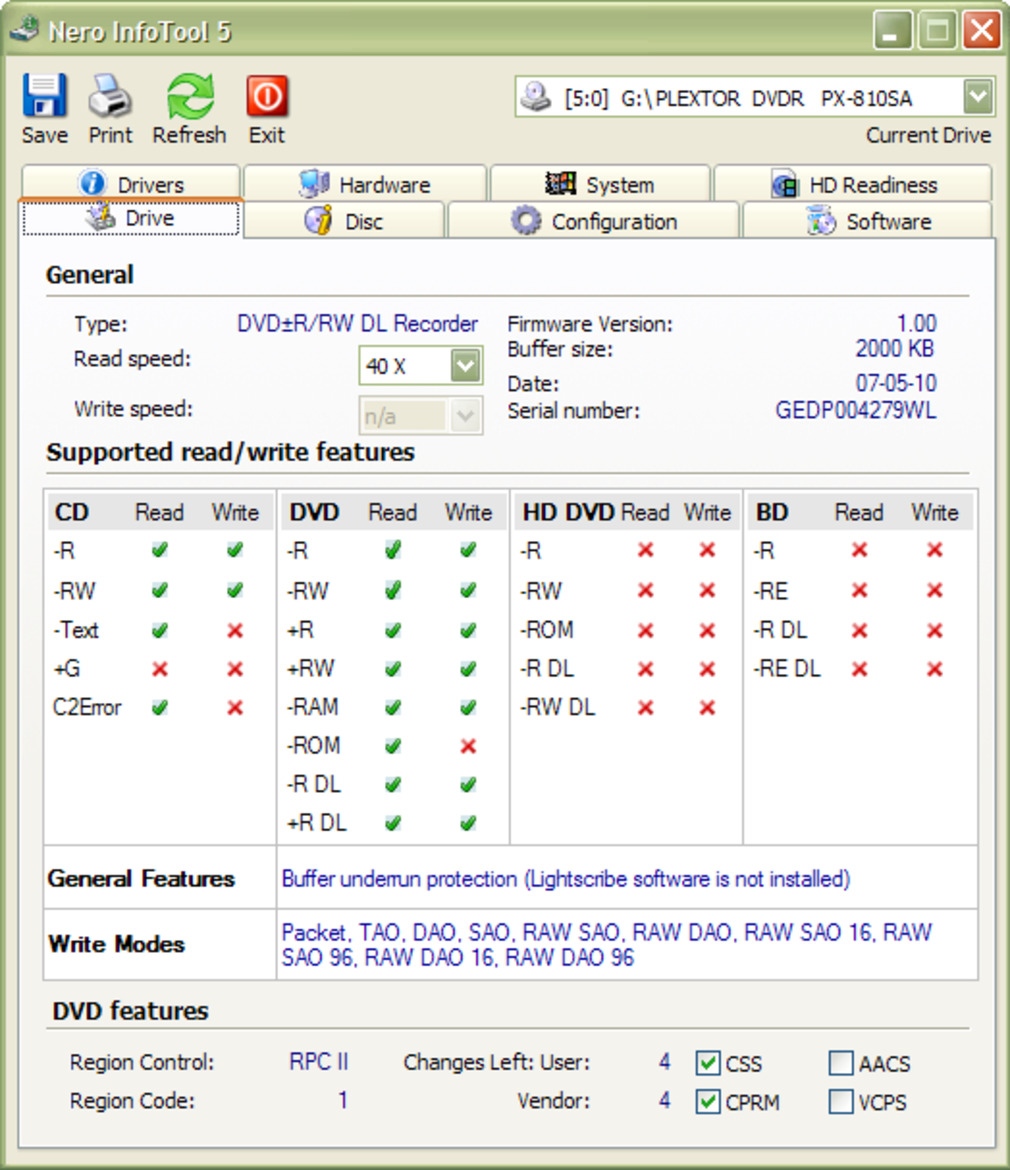The image size is (1010, 1170).
Task: Click the HD DVD column header
Action: 568,512
